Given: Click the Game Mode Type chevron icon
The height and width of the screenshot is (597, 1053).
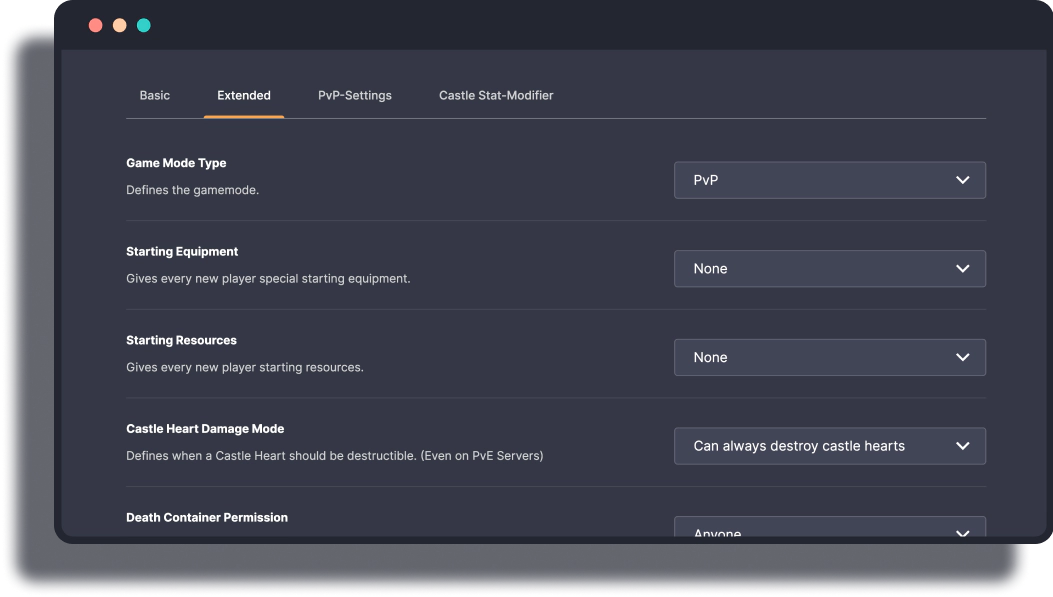Looking at the screenshot, I should (962, 180).
